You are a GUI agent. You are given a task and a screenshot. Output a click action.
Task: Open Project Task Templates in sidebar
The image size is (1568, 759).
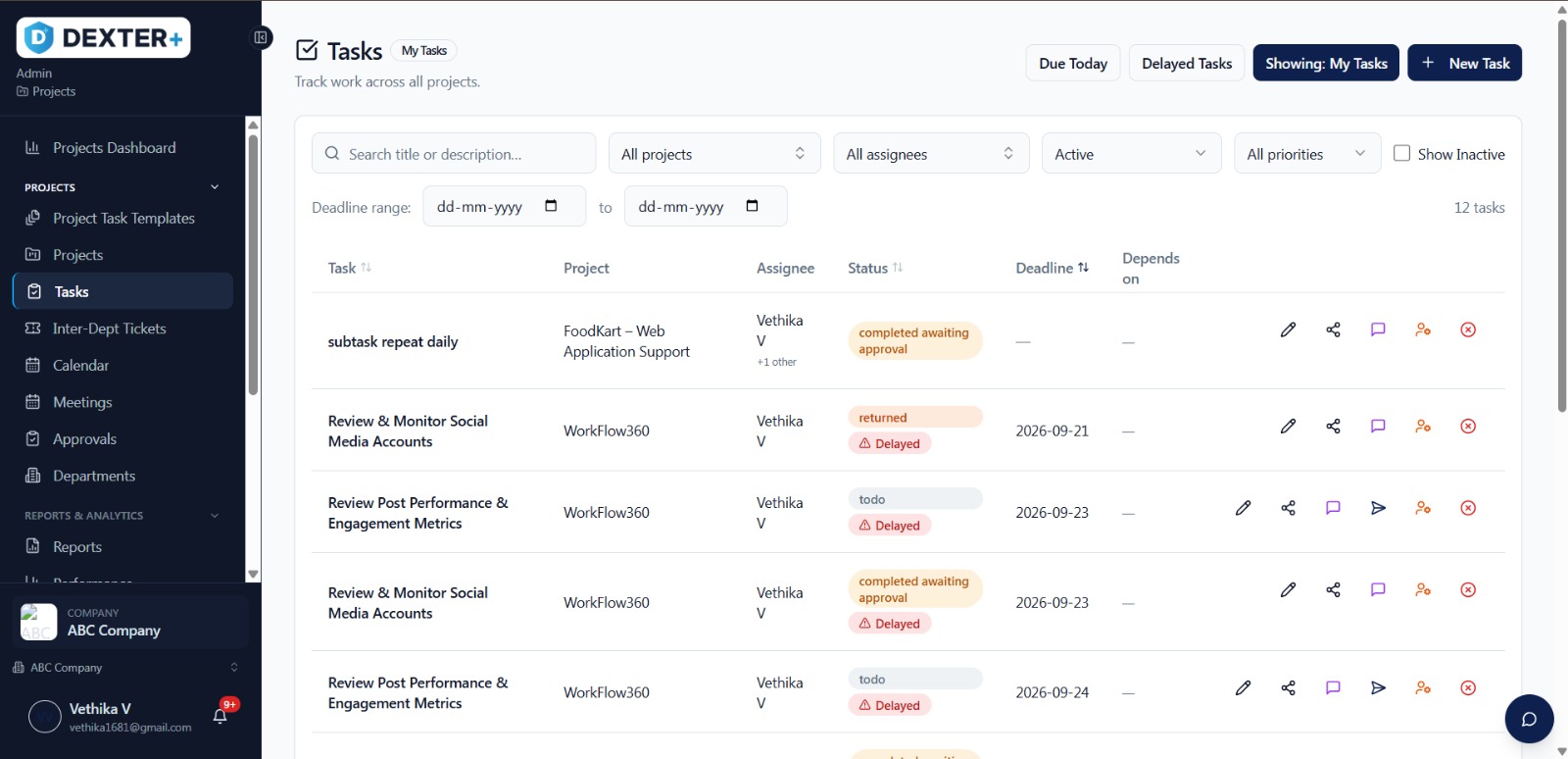click(122, 218)
